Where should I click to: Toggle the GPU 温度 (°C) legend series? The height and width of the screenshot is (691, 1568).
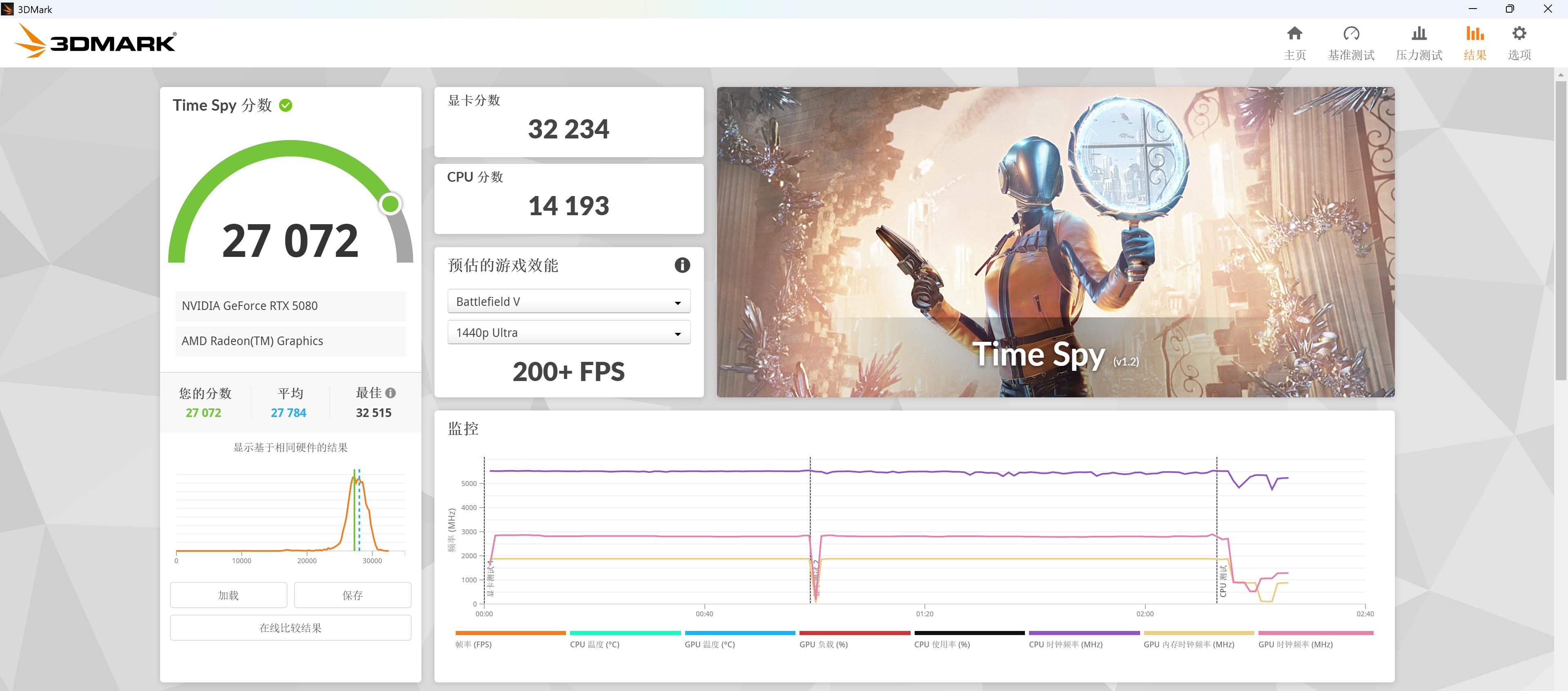tap(709, 644)
